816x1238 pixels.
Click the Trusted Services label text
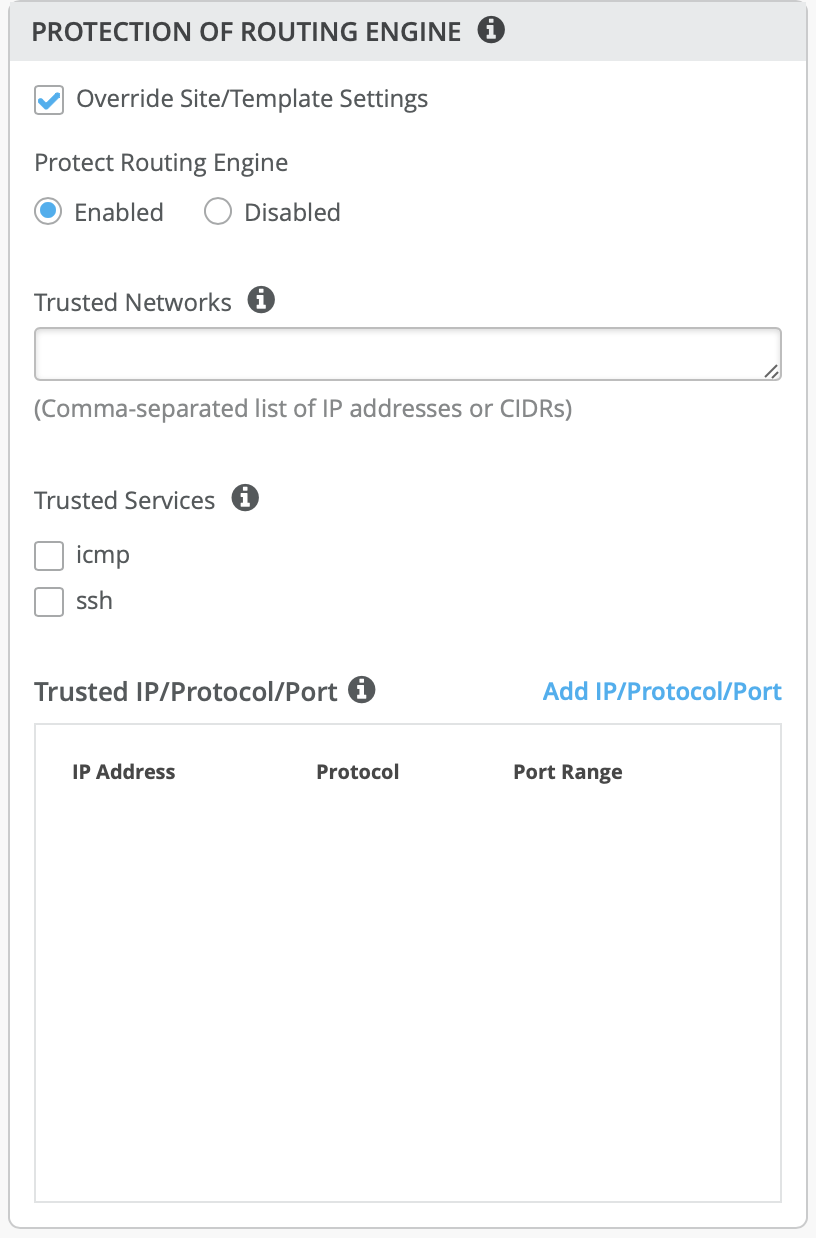[x=124, y=500]
